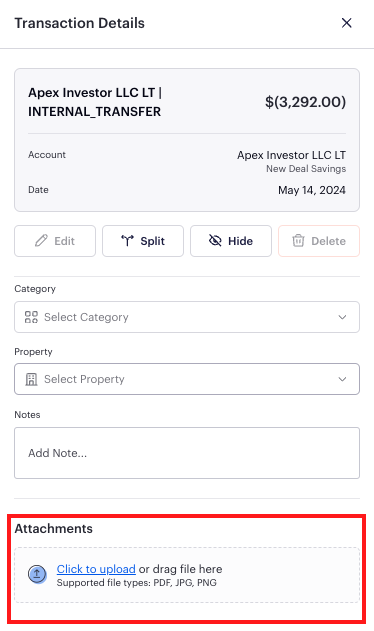Click the circular upload arrow icon
The height and width of the screenshot is (631, 374).
(37, 574)
